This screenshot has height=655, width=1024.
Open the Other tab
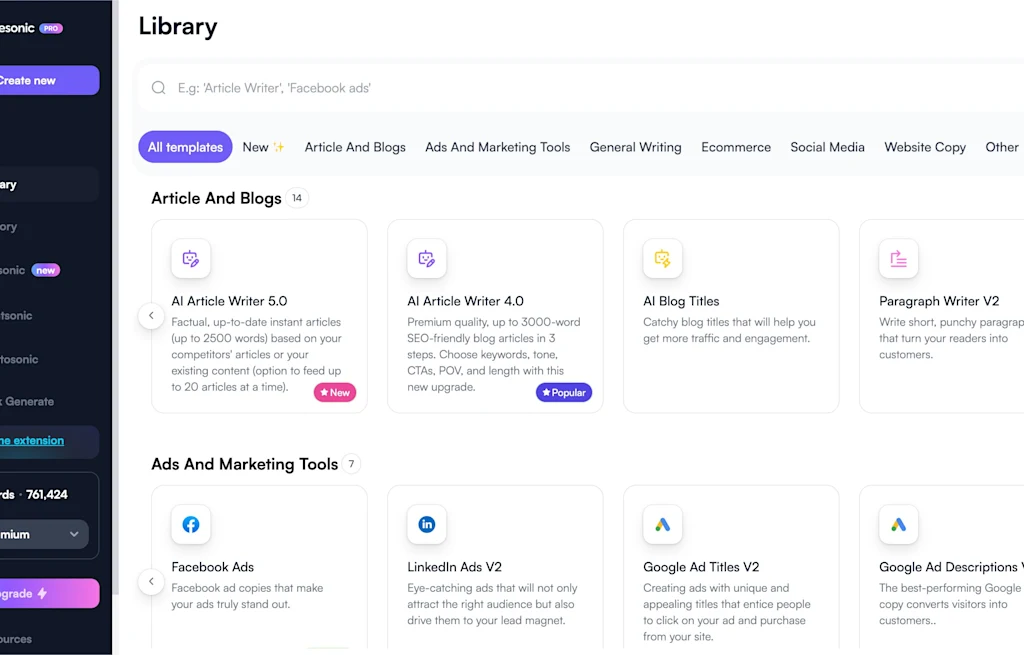(1002, 147)
